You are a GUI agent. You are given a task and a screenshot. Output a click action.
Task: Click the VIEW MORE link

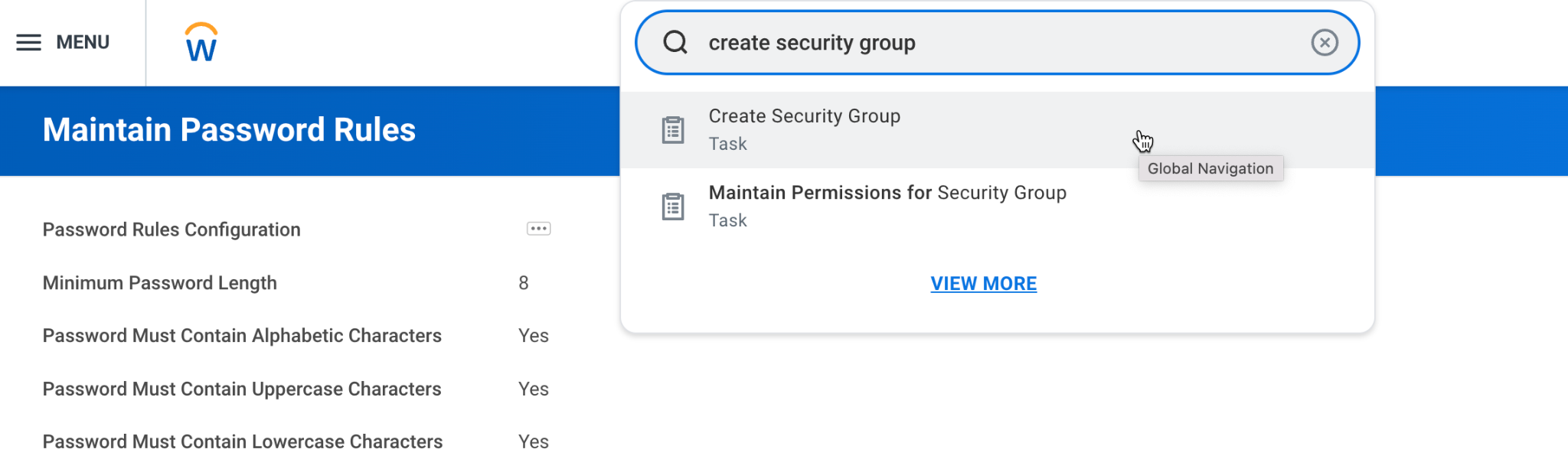(984, 284)
